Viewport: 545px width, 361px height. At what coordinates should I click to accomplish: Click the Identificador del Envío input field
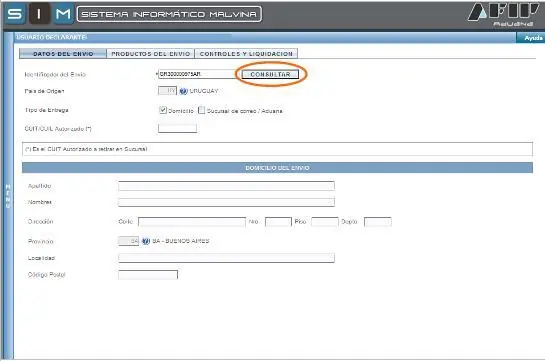click(x=197, y=74)
